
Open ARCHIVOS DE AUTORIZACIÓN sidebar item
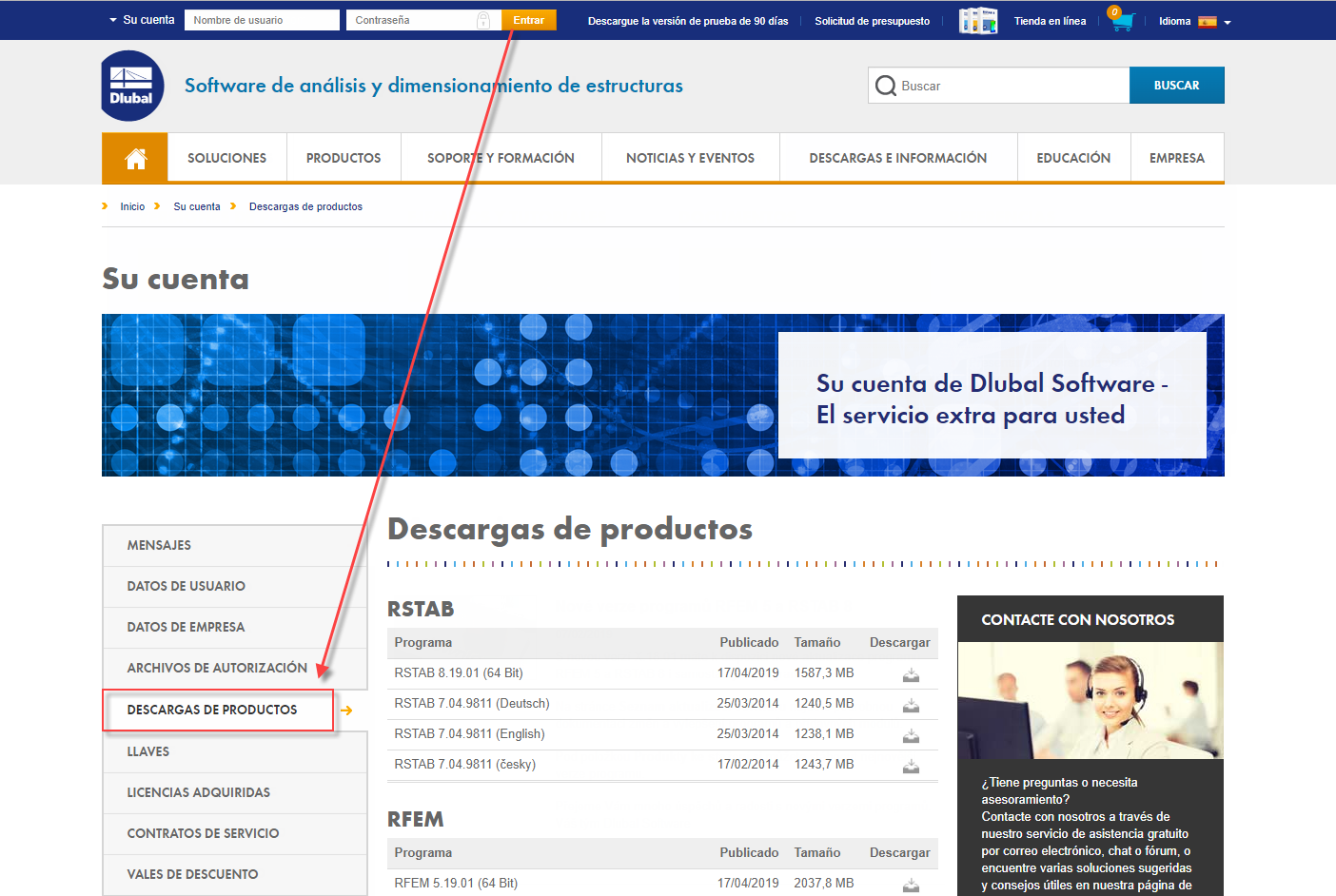pyautogui.click(x=234, y=668)
